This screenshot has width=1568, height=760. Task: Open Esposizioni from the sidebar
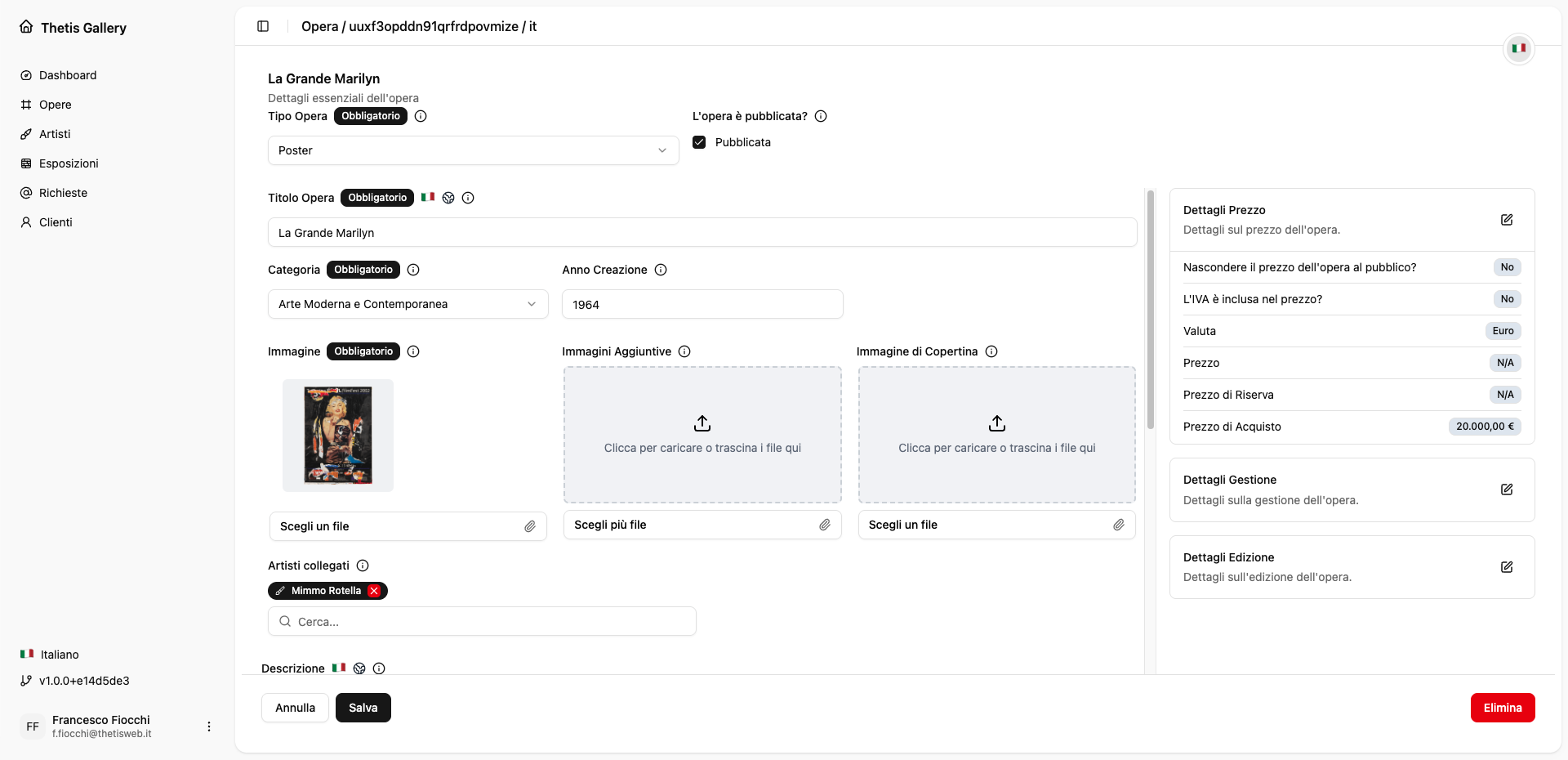click(69, 163)
